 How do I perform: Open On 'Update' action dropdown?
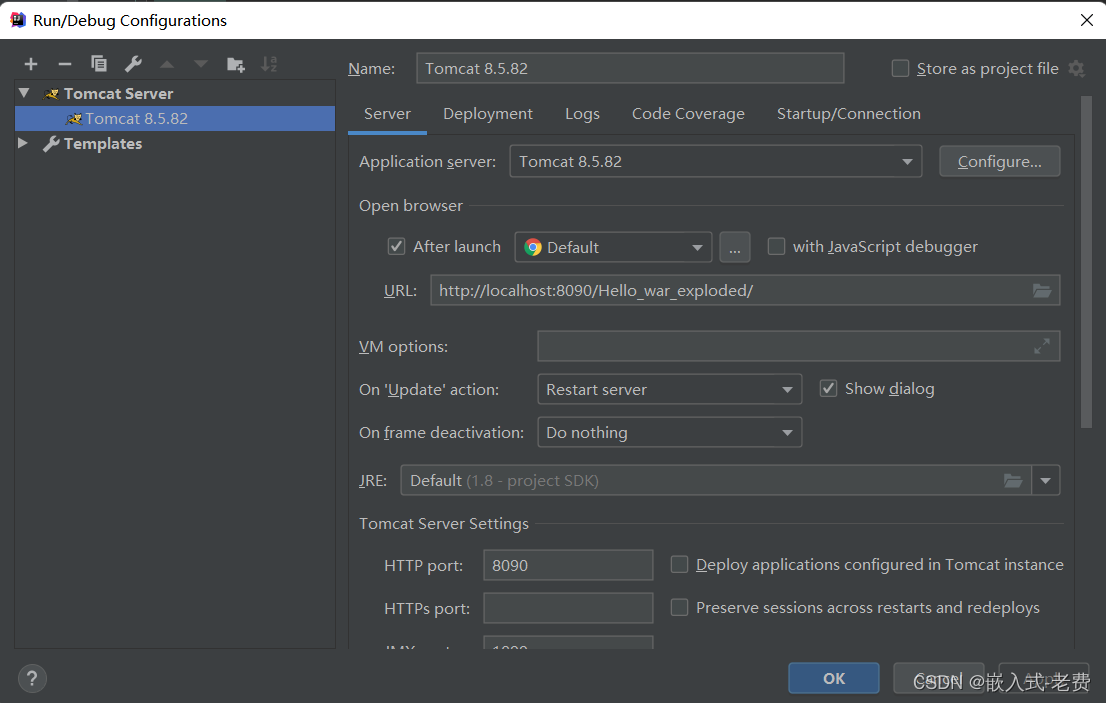[x=789, y=389]
